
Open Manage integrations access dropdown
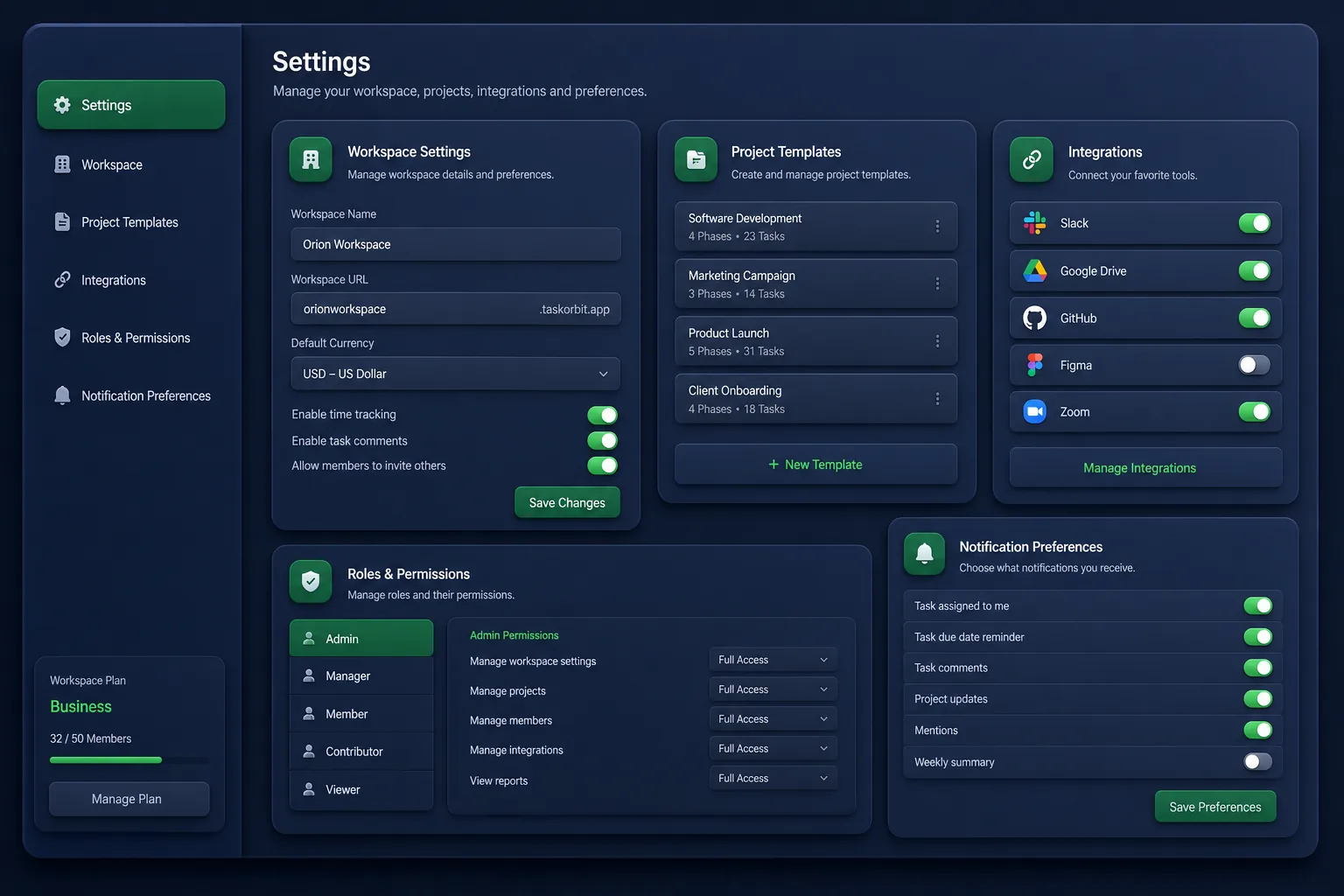tap(773, 749)
